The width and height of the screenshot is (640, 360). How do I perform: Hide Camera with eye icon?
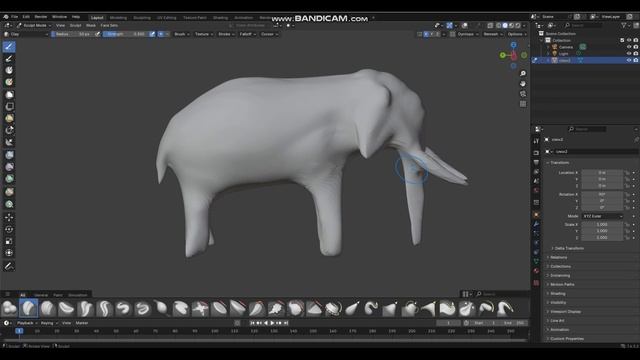[629, 47]
